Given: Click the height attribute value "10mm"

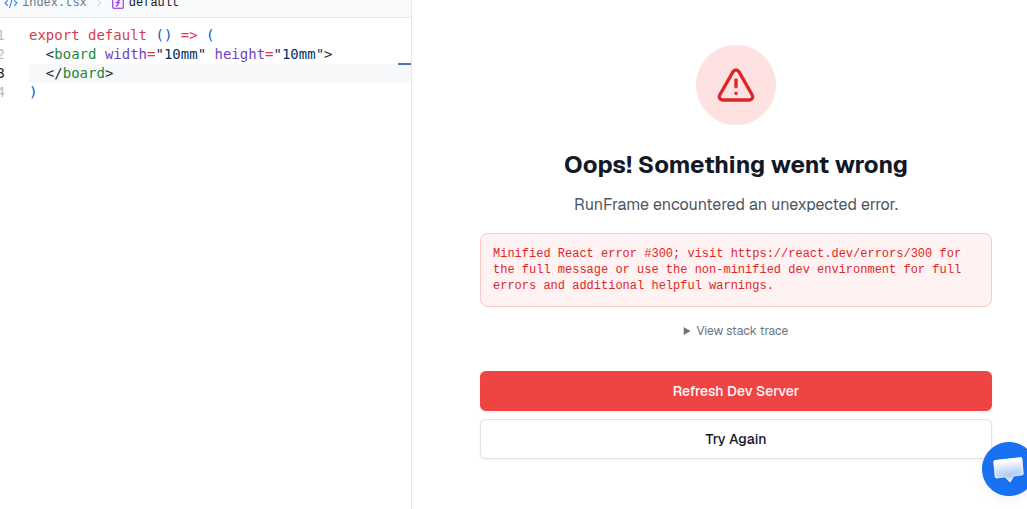Looking at the screenshot, I should point(299,54).
